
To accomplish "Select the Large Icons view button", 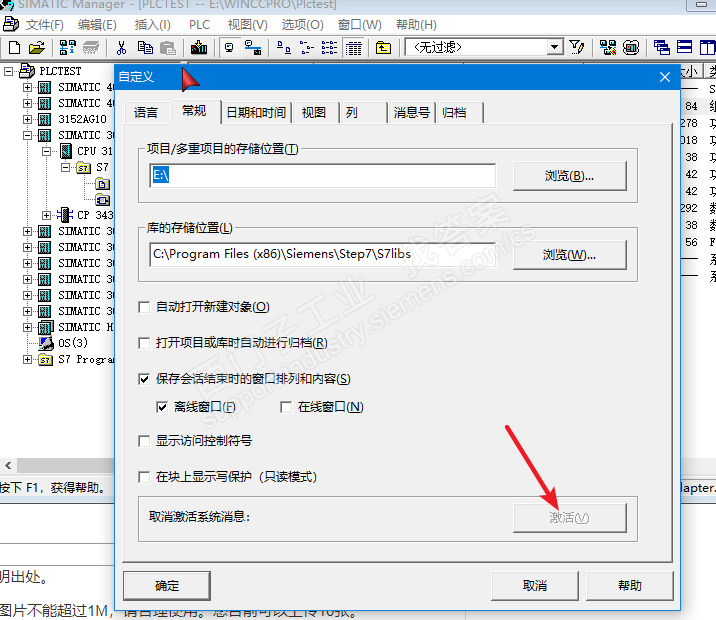I will [284, 47].
